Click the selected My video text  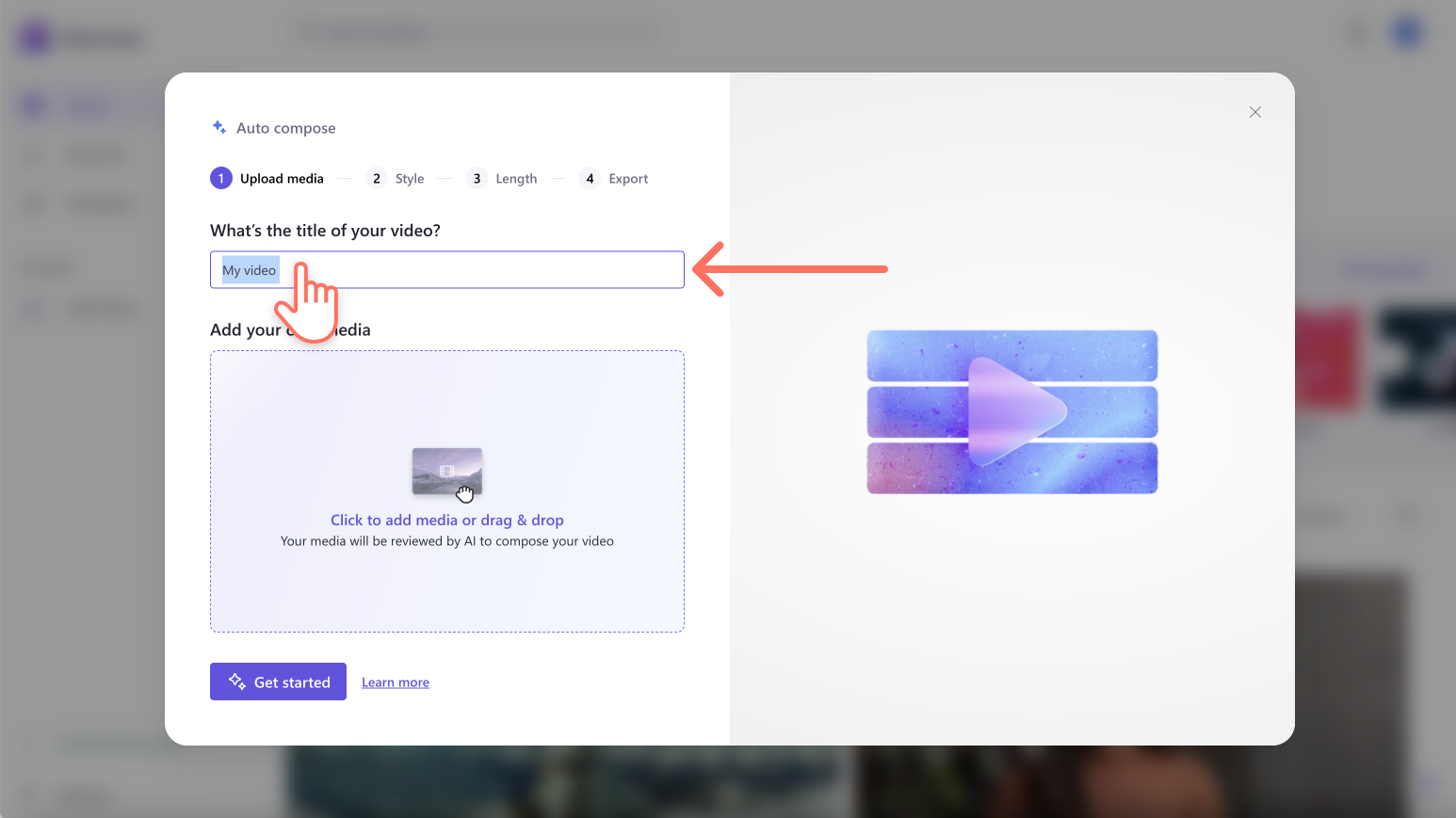[249, 269]
